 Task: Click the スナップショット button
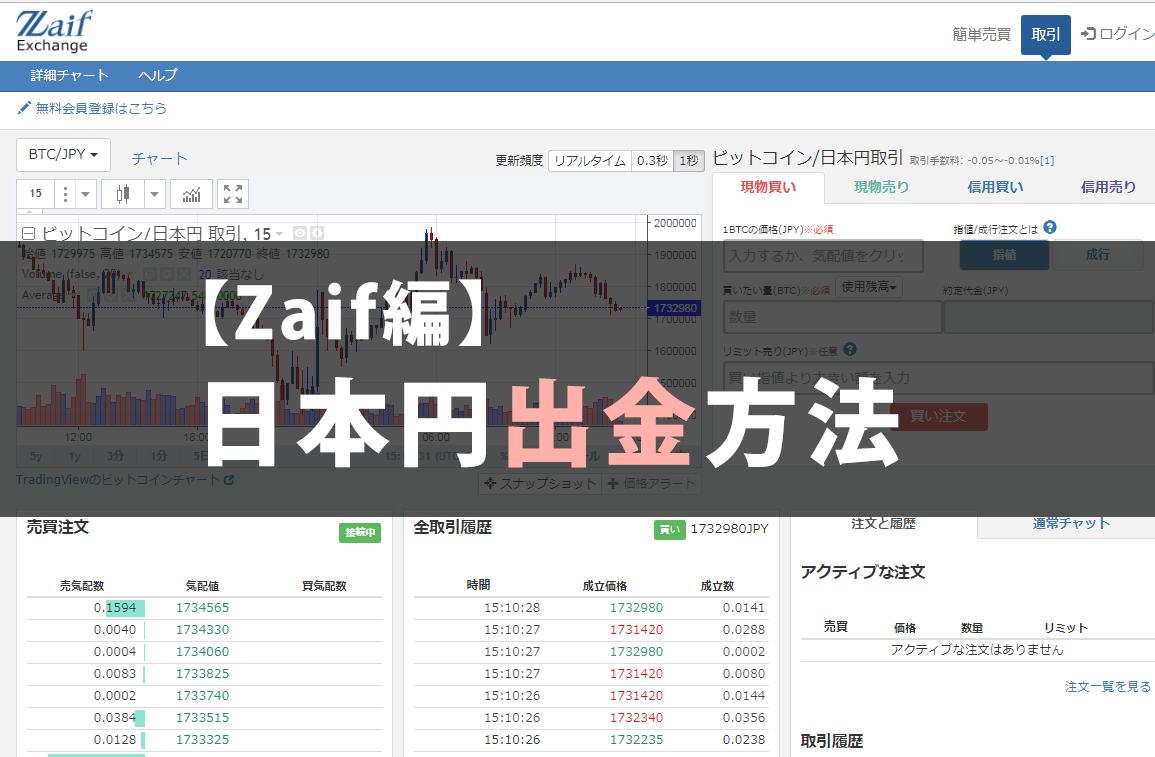click(x=540, y=484)
